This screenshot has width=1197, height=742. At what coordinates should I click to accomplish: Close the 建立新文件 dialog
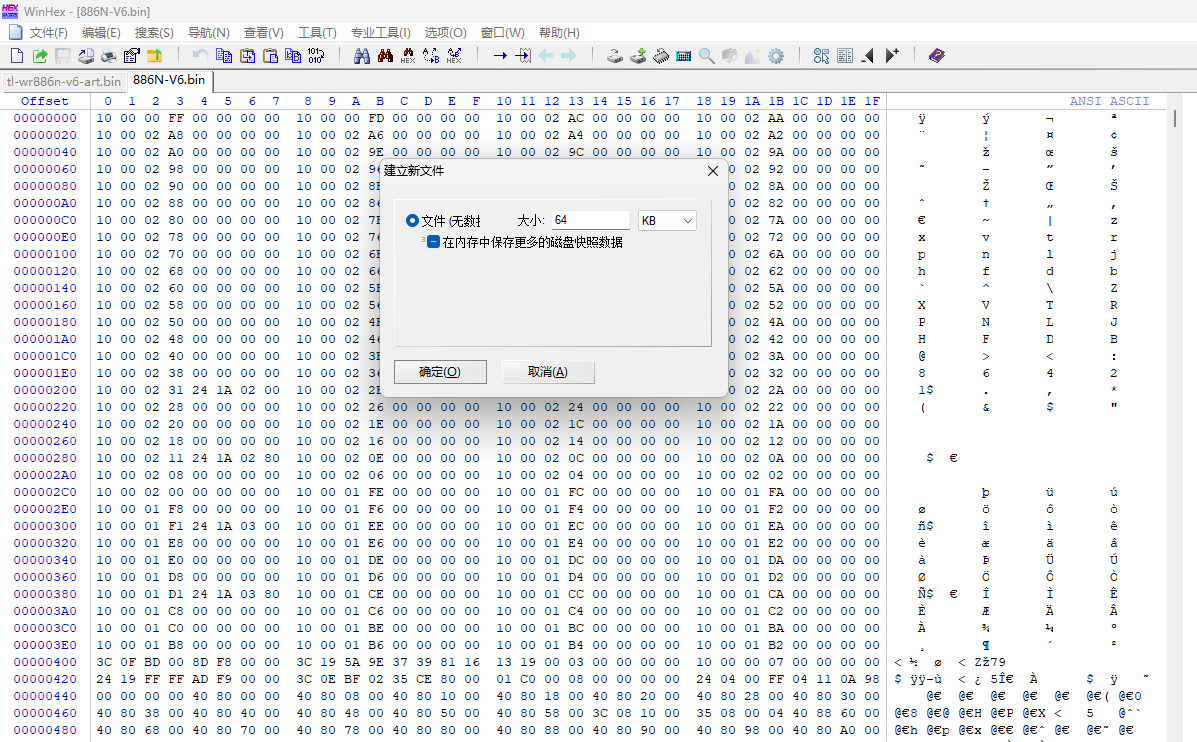click(713, 171)
